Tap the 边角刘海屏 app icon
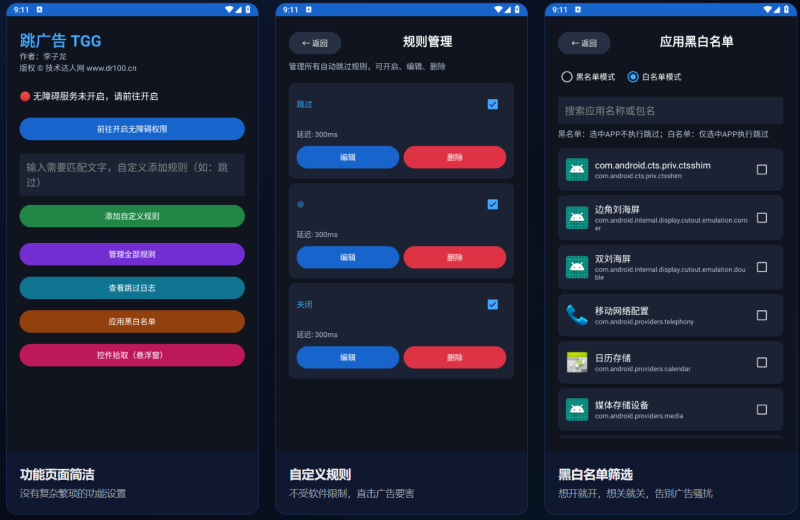Screen dimensions: 800x520 point(577,218)
